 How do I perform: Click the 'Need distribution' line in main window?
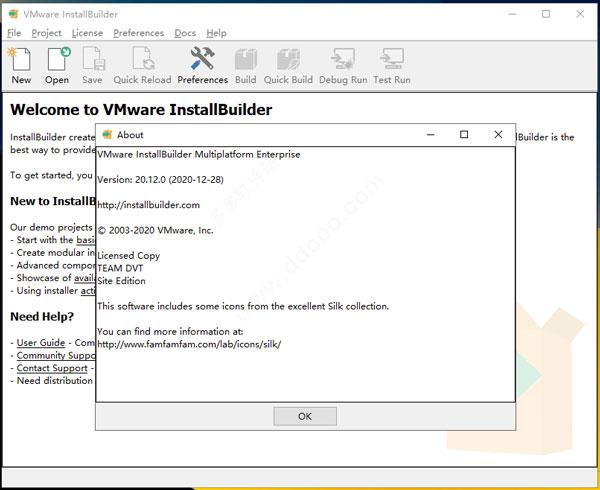pos(52,381)
